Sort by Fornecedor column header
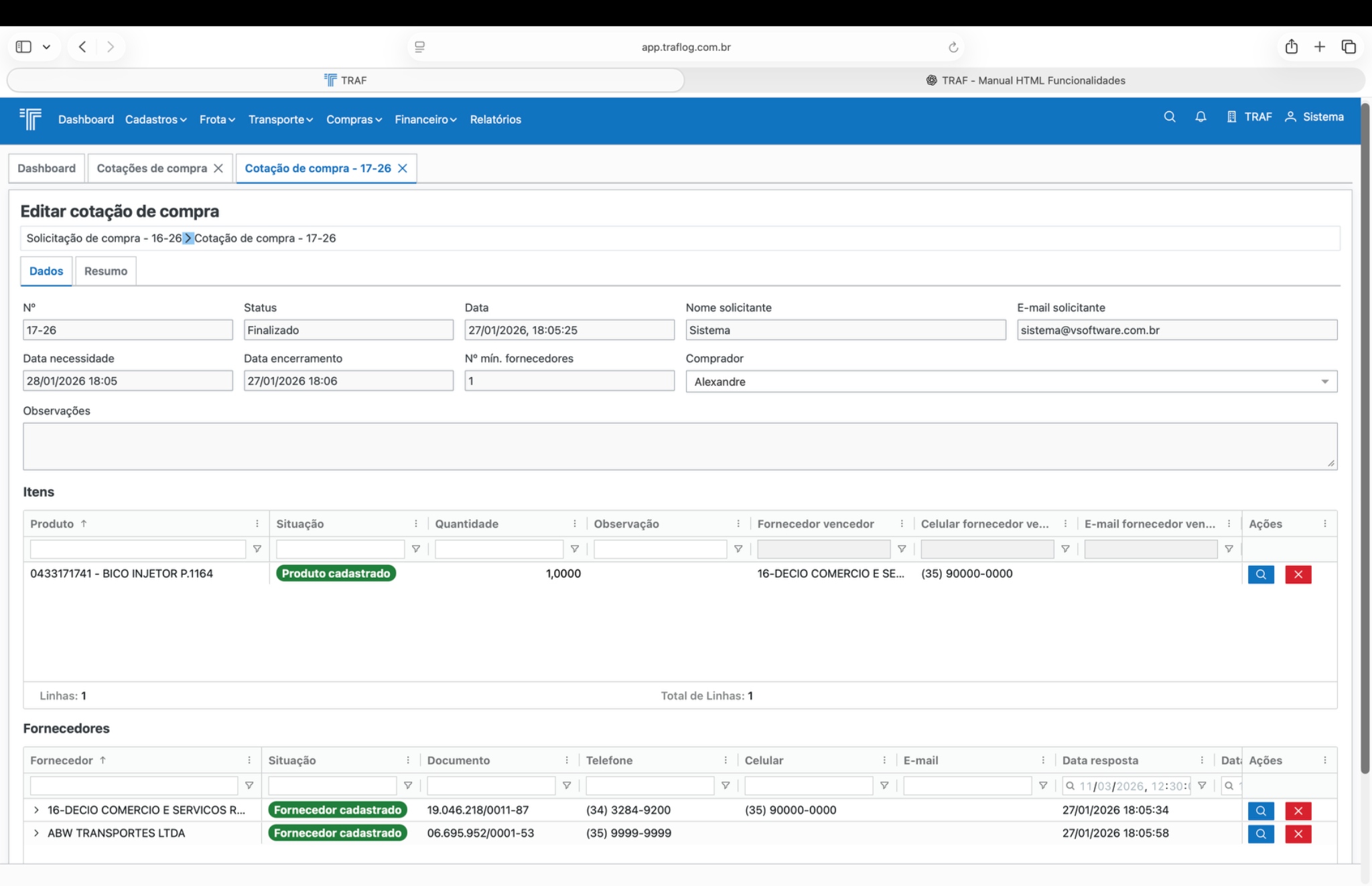 point(62,760)
